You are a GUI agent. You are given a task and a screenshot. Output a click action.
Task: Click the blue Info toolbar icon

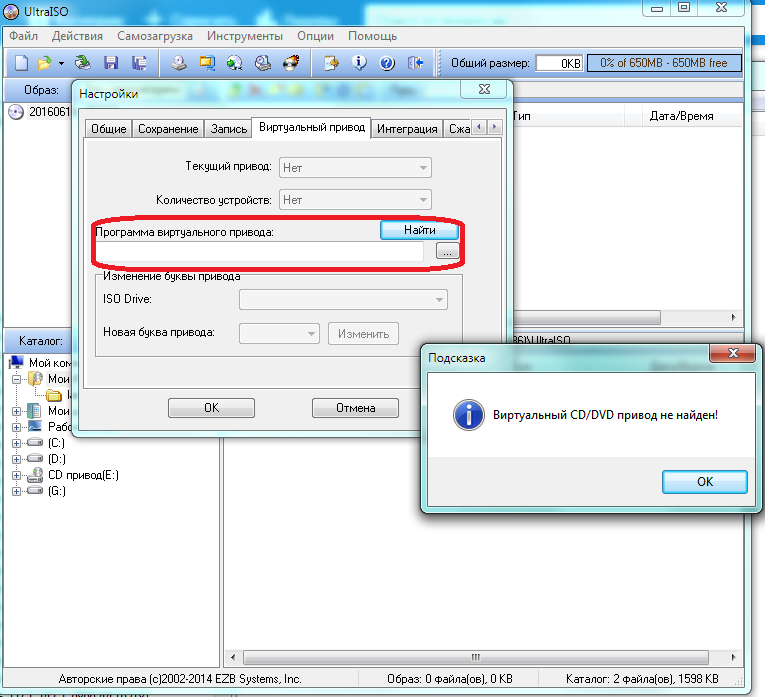pos(359,63)
